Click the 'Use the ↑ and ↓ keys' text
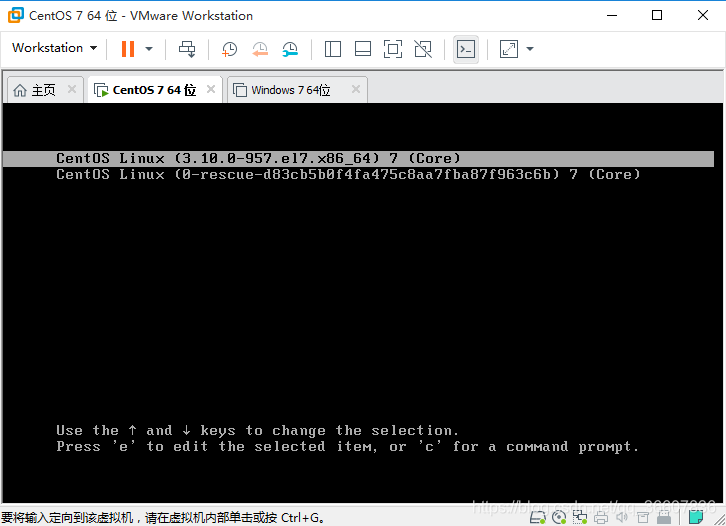Screen dimensions: 726x526 tap(257, 430)
